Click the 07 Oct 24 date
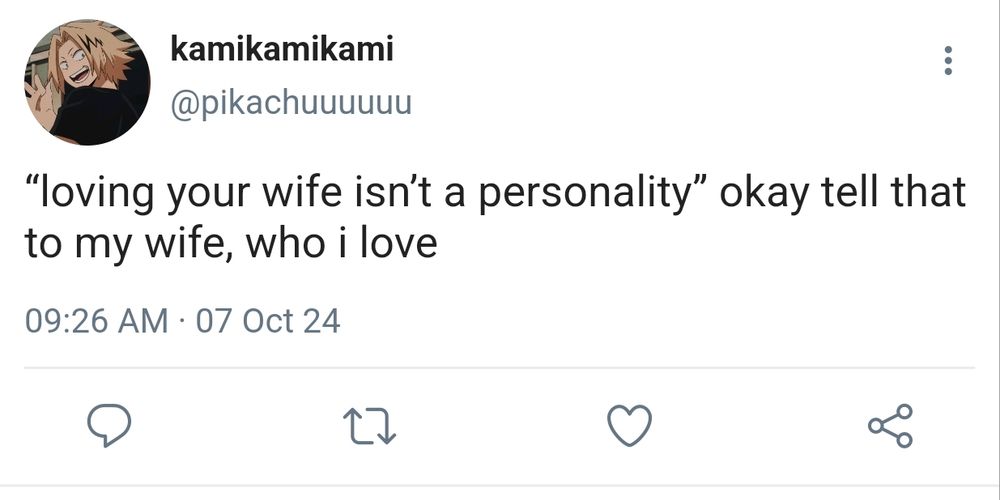This screenshot has height=500, width=1000. (x=268, y=321)
